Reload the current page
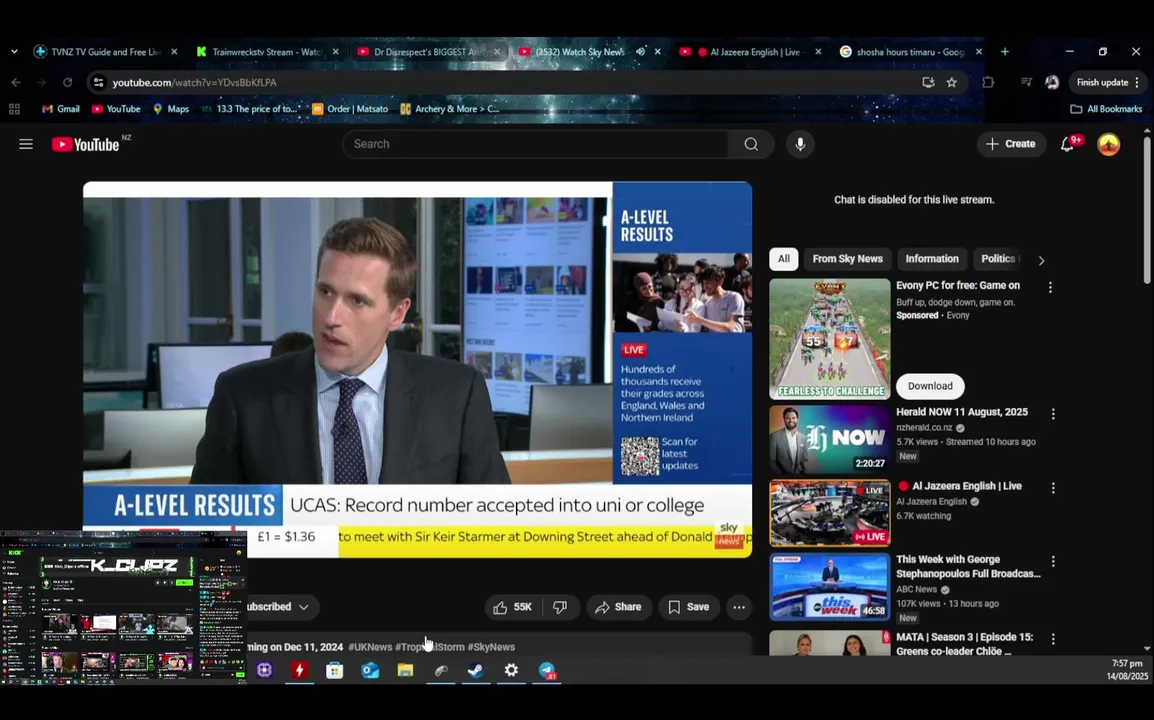The image size is (1154, 720). (x=67, y=82)
